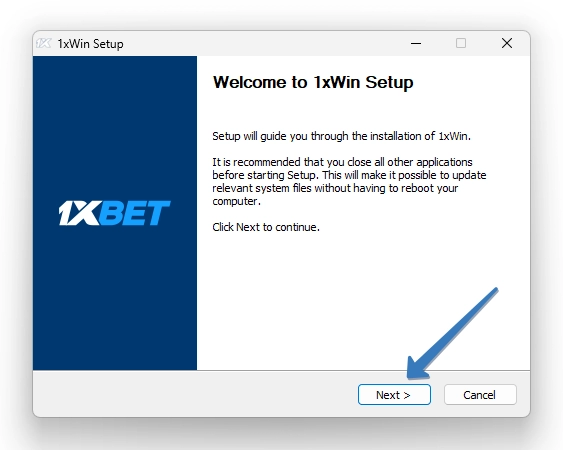Image resolution: width=563 pixels, height=450 pixels.
Task: Minimize the 1xWin Setup window
Action: pos(416,43)
